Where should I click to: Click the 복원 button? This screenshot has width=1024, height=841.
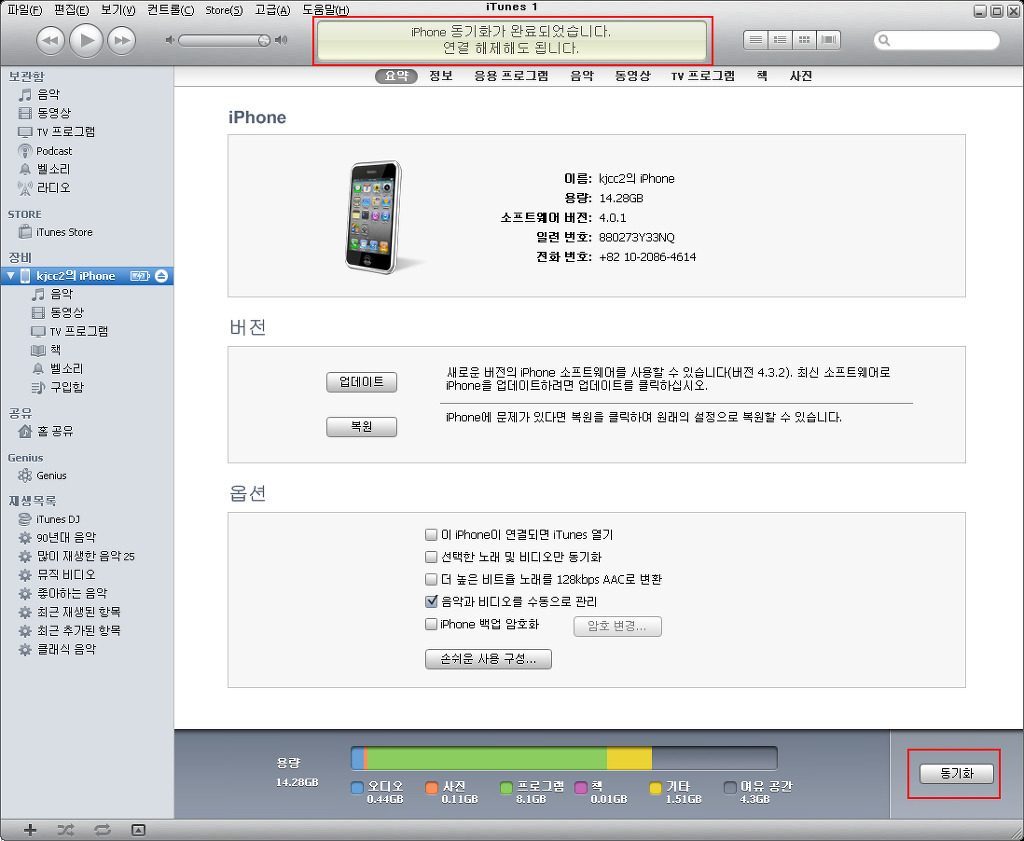[x=361, y=427]
